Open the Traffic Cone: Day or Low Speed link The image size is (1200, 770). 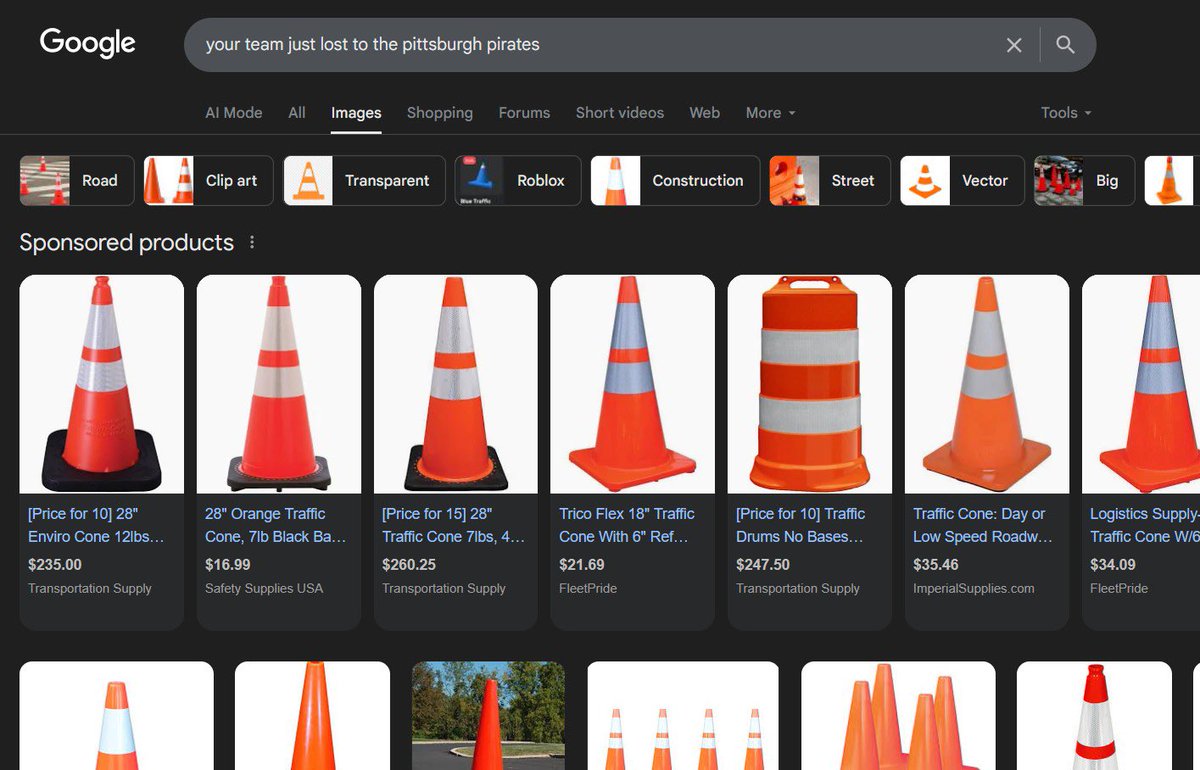pyautogui.click(x=983, y=525)
